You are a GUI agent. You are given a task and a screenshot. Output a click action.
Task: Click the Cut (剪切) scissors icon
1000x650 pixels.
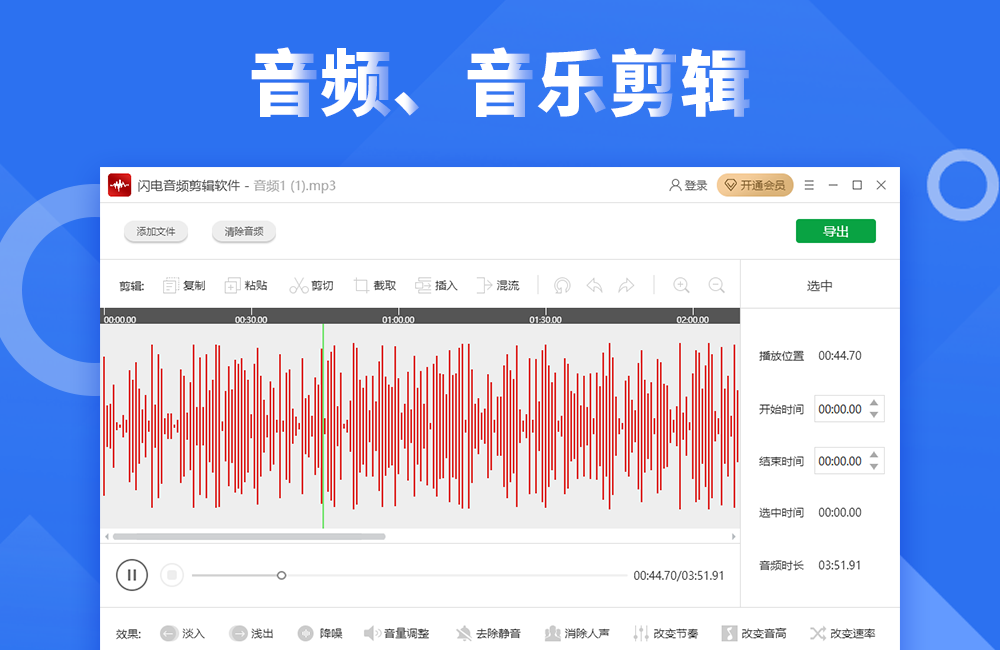click(x=299, y=286)
